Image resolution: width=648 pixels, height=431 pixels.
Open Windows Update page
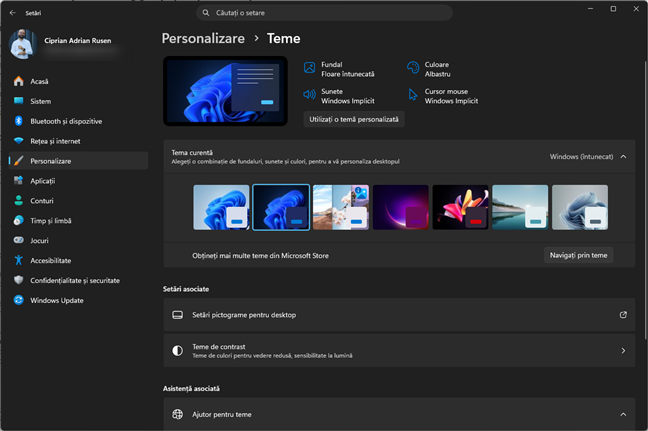click(x=79, y=300)
